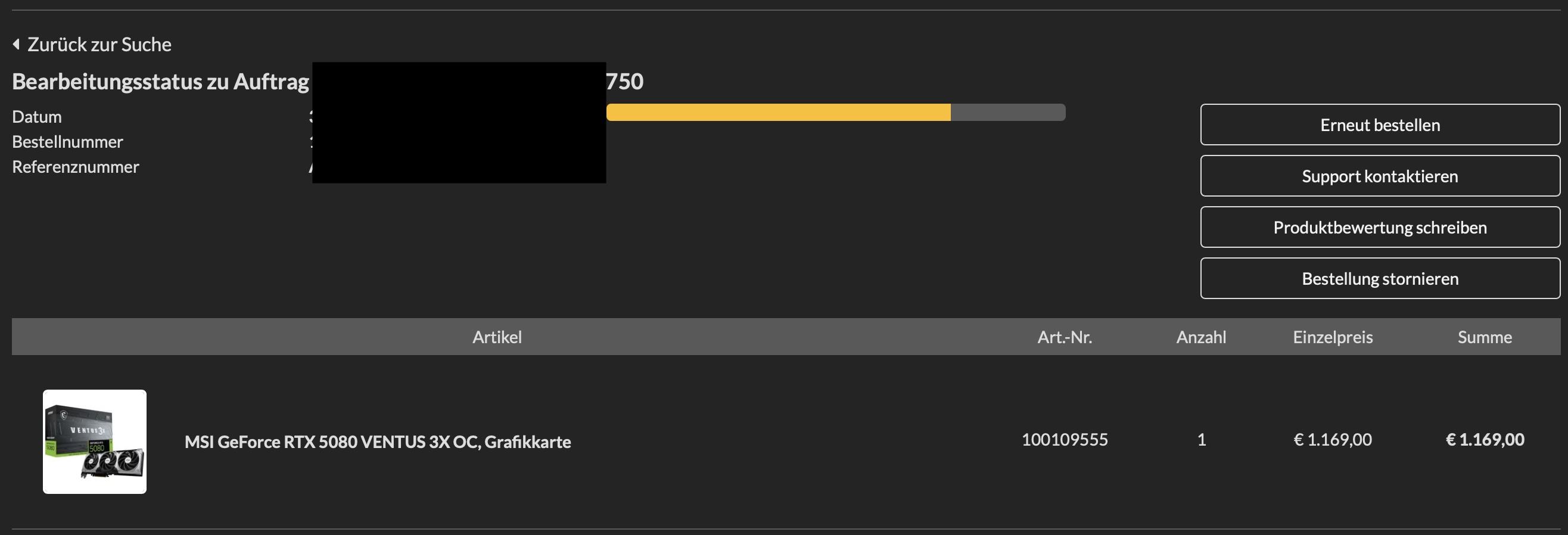Select the Artikel column header
Image resolution: width=1568 pixels, height=535 pixels.
pyautogui.click(x=497, y=337)
